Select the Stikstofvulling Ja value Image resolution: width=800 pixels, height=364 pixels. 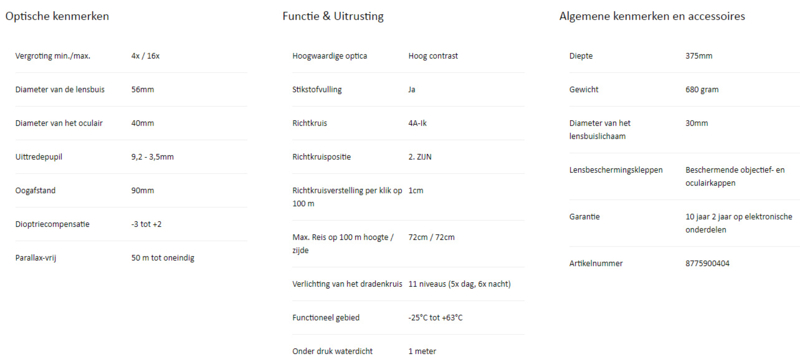click(x=412, y=90)
